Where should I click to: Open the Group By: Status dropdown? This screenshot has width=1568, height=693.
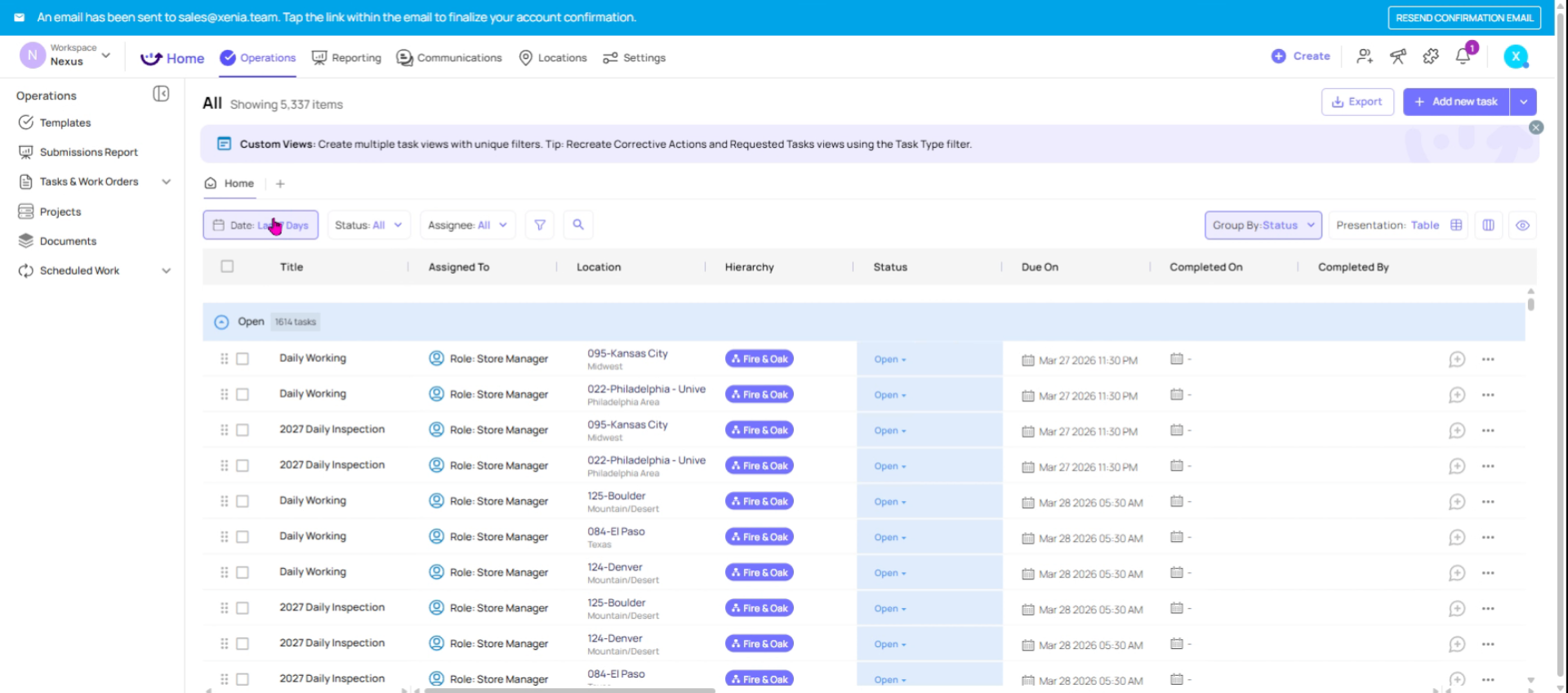coord(1263,226)
